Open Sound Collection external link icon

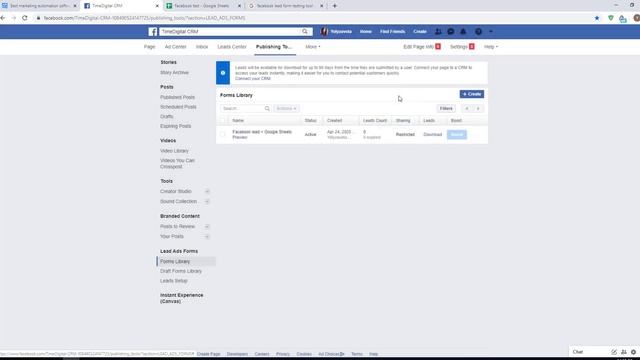(x=207, y=202)
